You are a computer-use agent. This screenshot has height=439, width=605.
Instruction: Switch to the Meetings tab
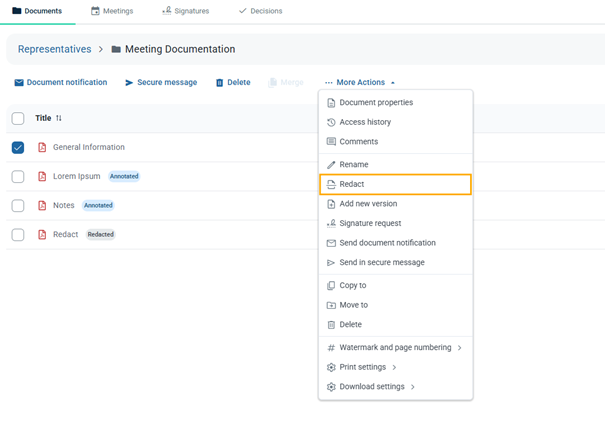tap(111, 11)
